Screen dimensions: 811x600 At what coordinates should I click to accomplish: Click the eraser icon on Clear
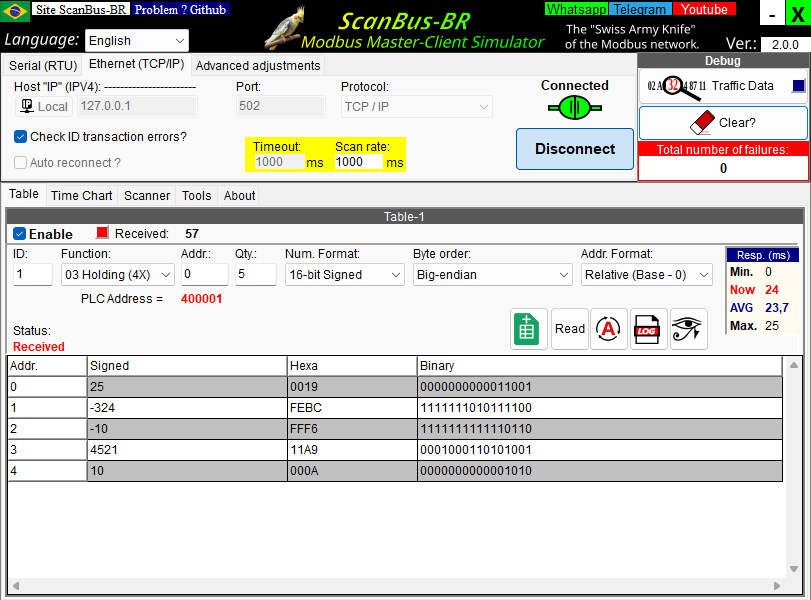click(702, 123)
